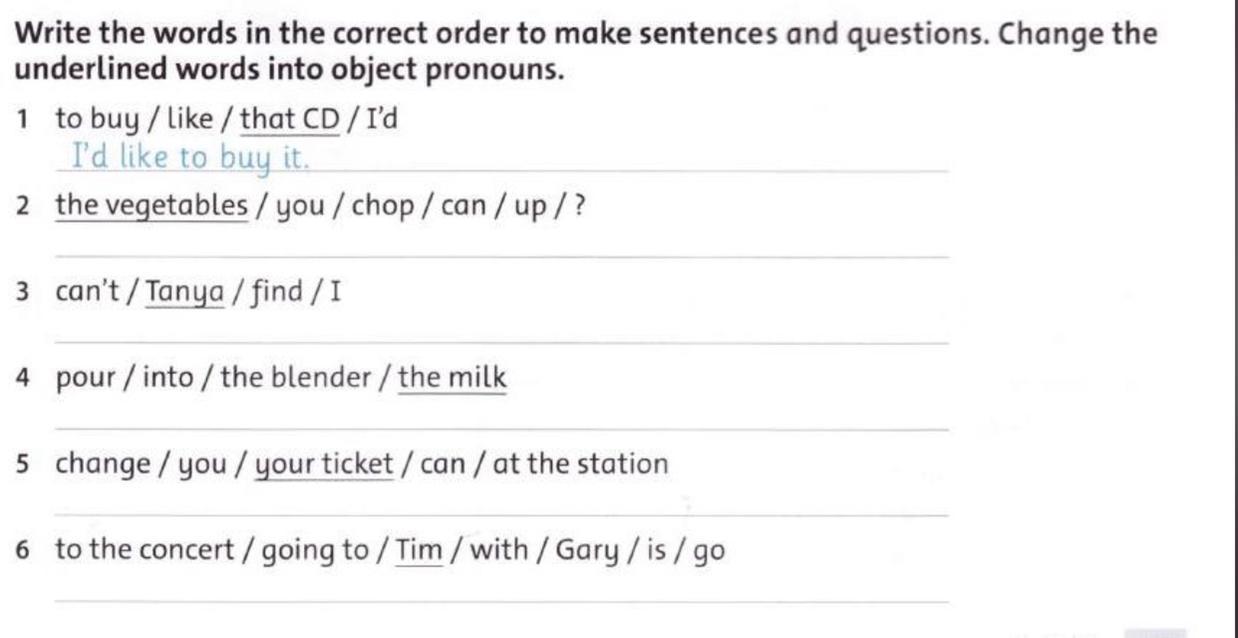Click the word "find" in question 3

(x=277, y=294)
